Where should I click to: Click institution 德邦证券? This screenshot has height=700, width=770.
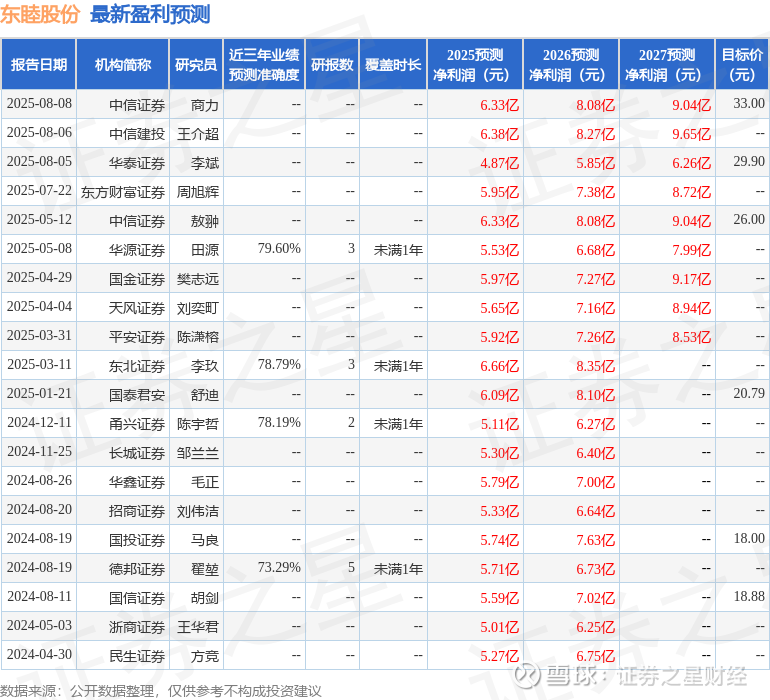coord(137,569)
